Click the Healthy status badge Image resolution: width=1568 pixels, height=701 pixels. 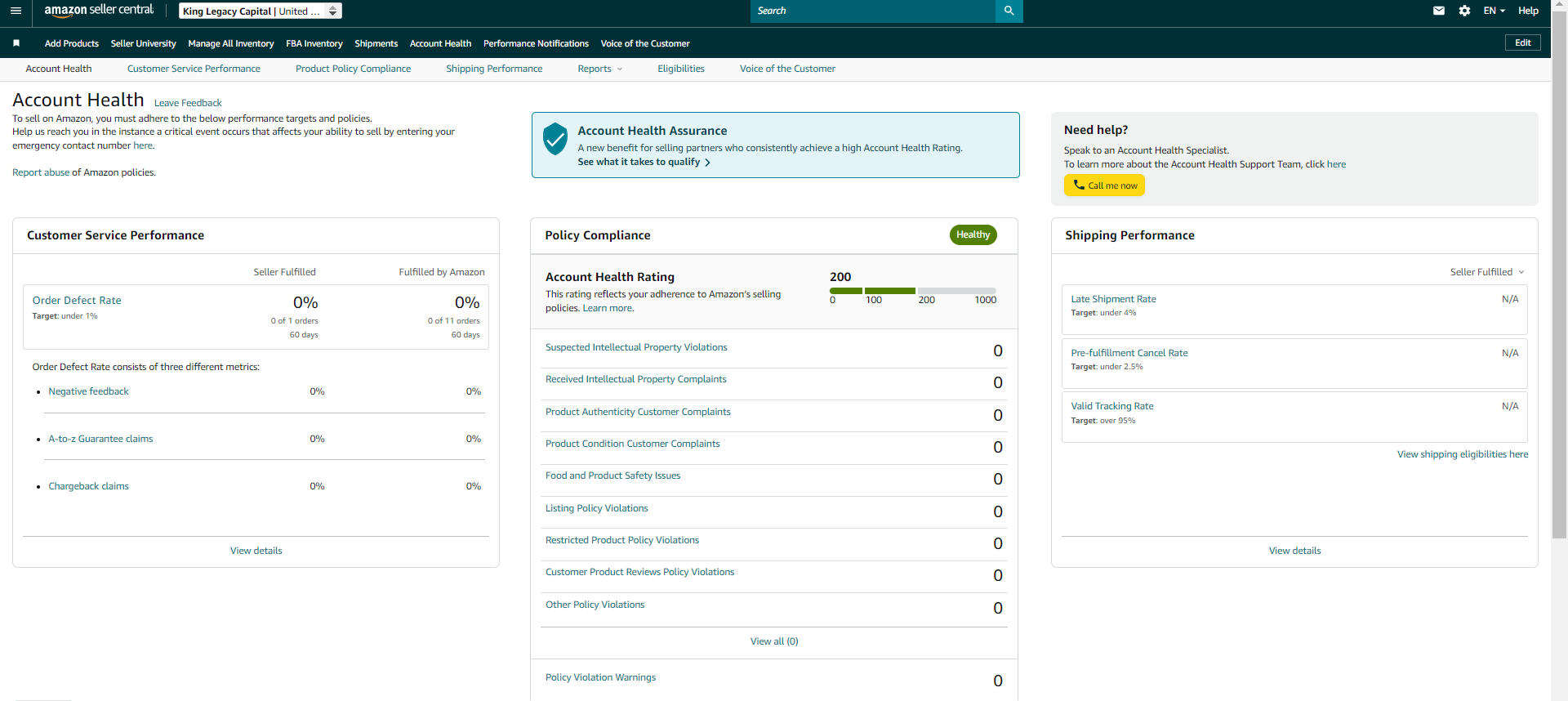pos(973,234)
